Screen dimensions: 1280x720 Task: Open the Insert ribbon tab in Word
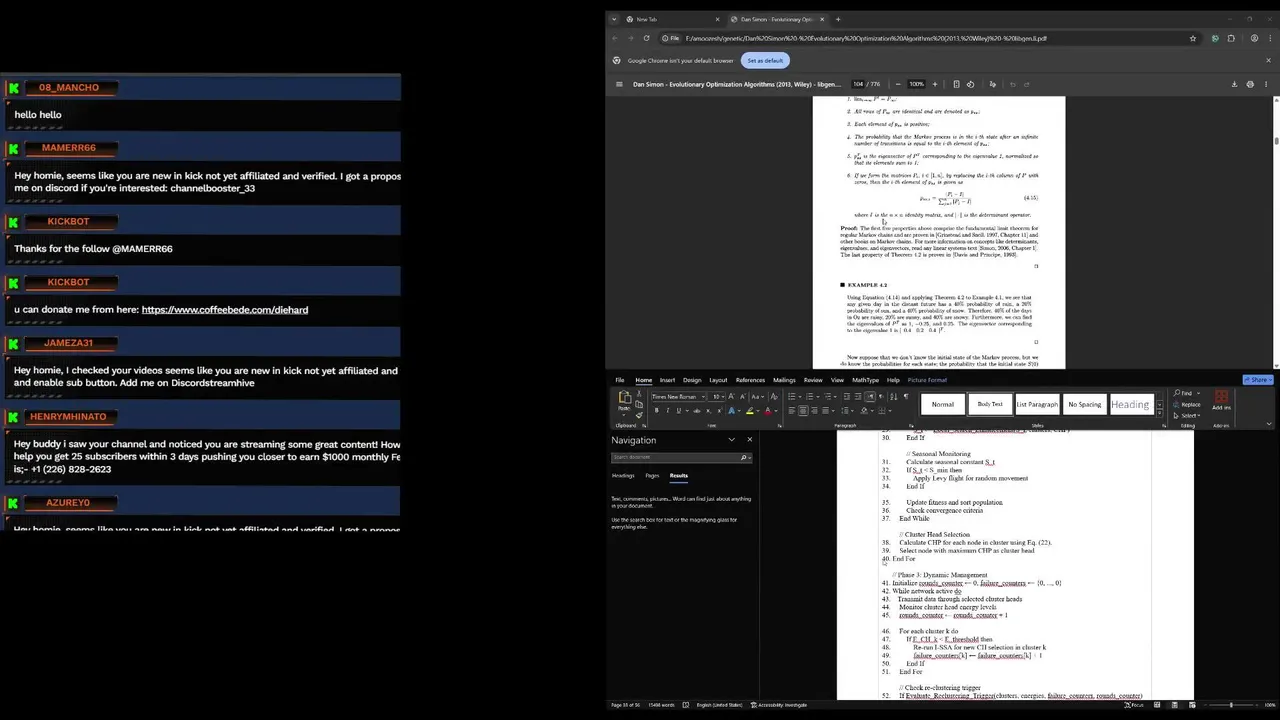click(667, 380)
